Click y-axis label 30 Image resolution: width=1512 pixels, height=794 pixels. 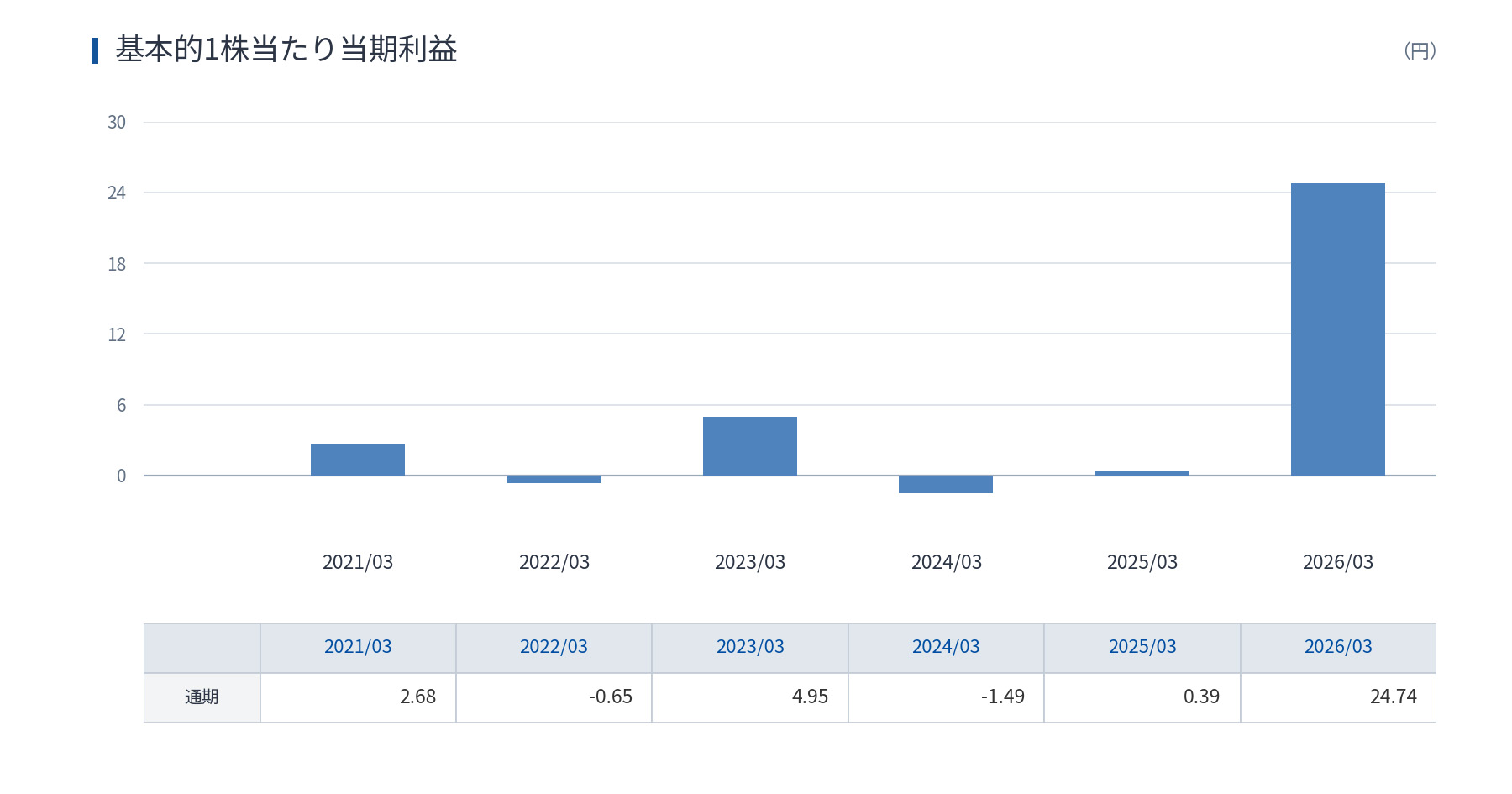117,123
